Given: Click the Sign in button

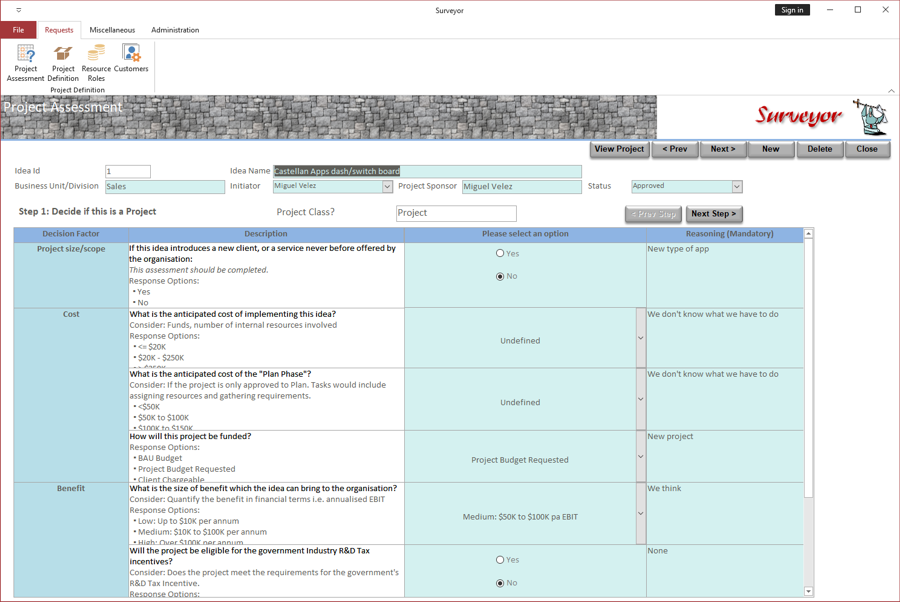Looking at the screenshot, I should pyautogui.click(x=792, y=10).
